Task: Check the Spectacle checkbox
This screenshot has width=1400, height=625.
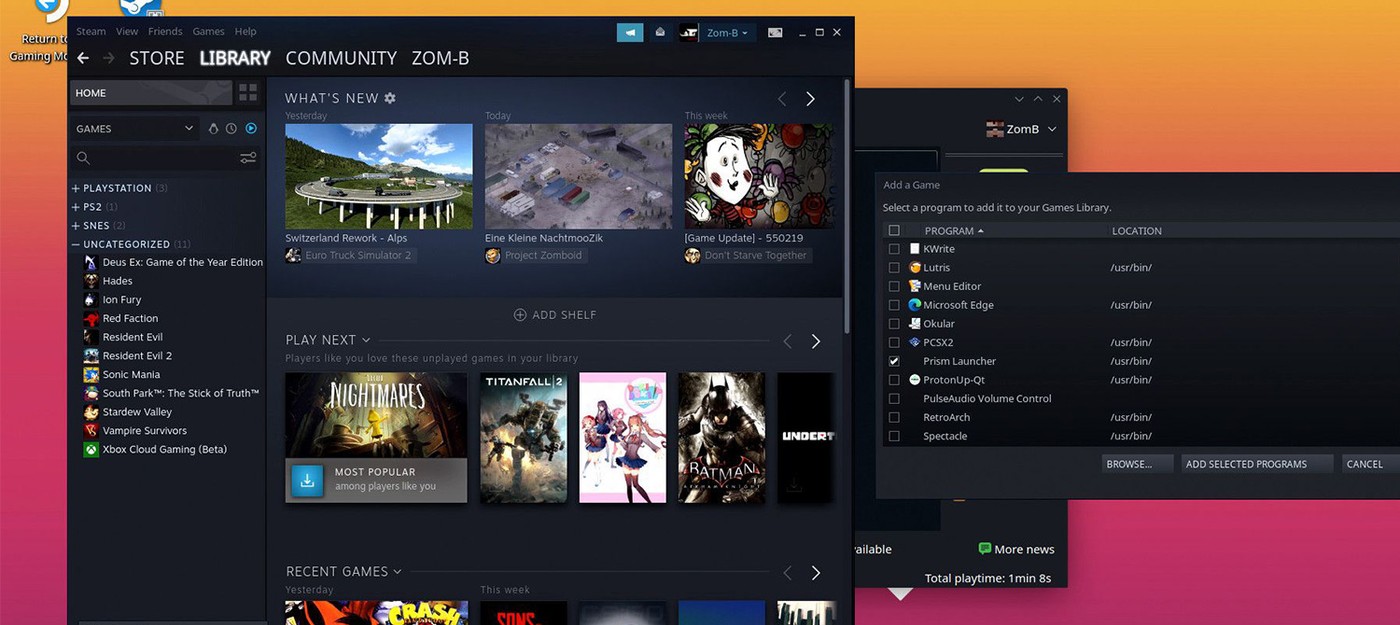Action: point(894,436)
